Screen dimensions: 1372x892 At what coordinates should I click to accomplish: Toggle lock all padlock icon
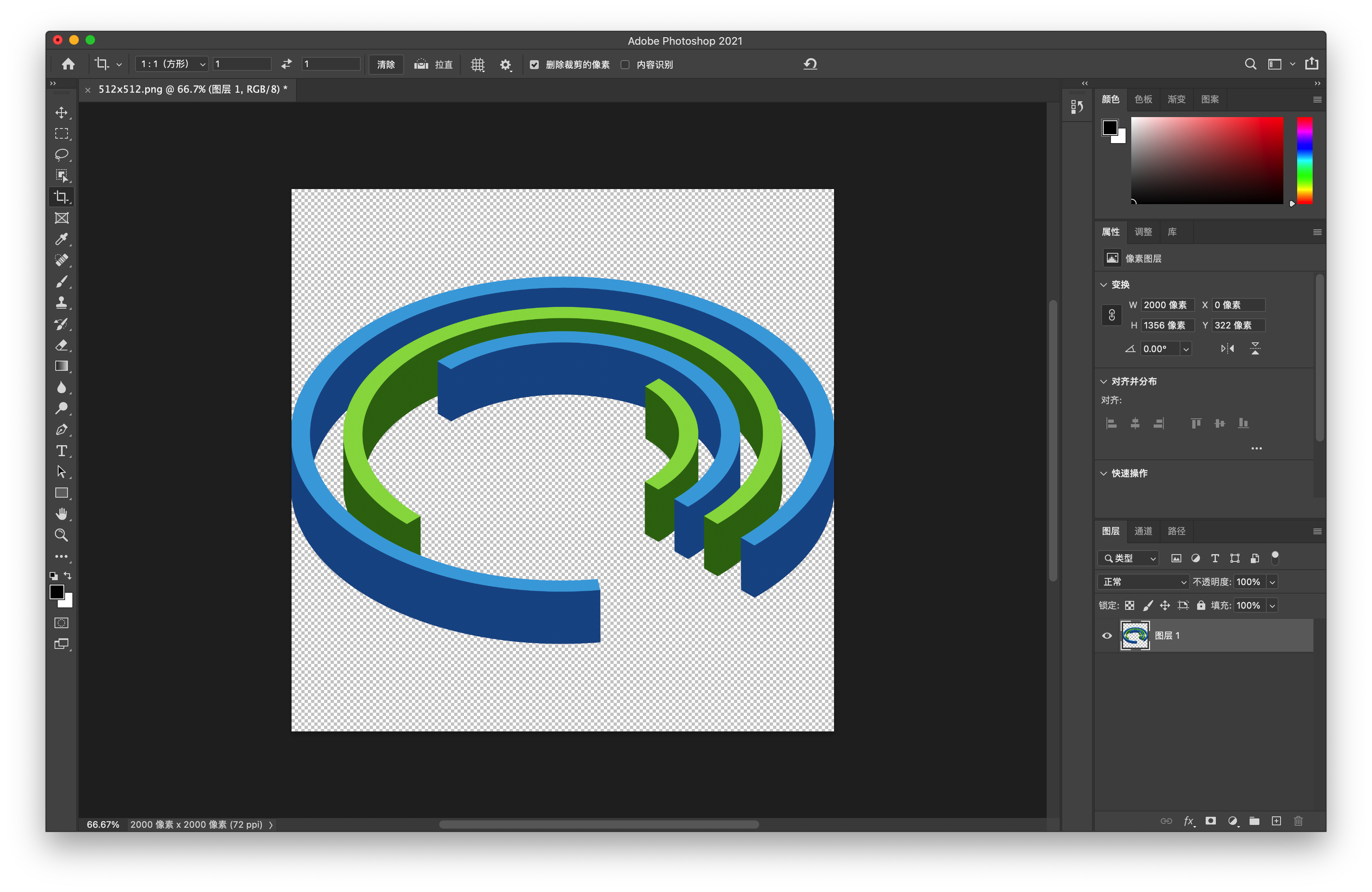tap(1201, 605)
